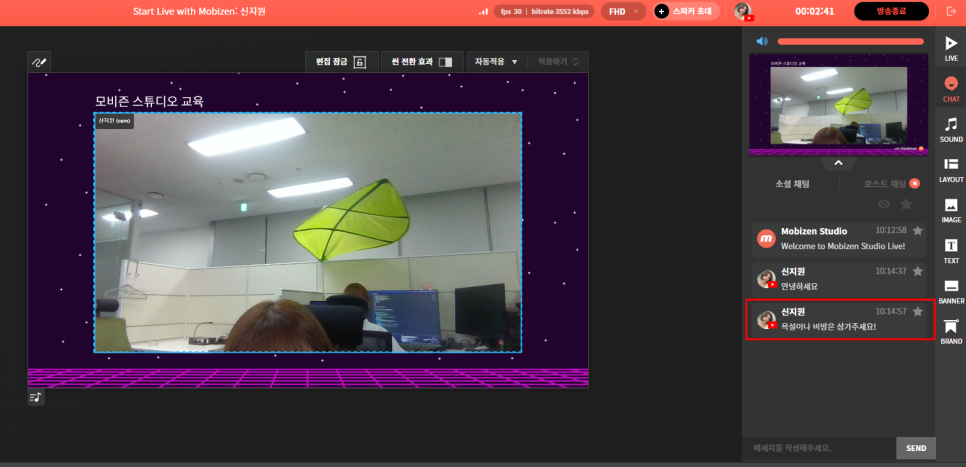The image size is (966, 467).
Task: Click the 신지원 avatar on 10:14:37 message
Action: pyautogui.click(x=766, y=279)
